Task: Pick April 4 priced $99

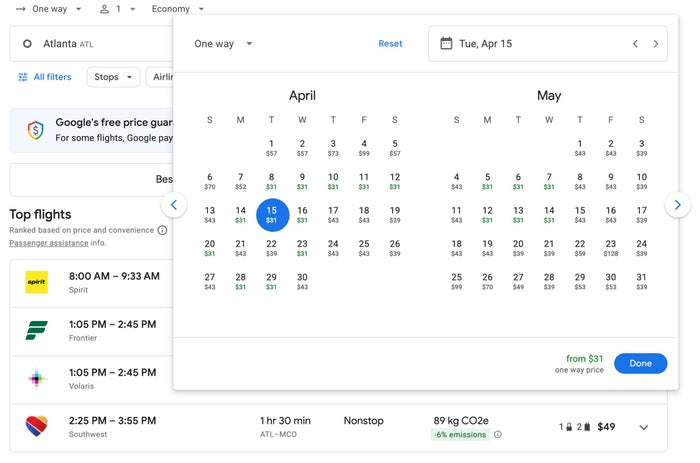Action: tap(364, 148)
